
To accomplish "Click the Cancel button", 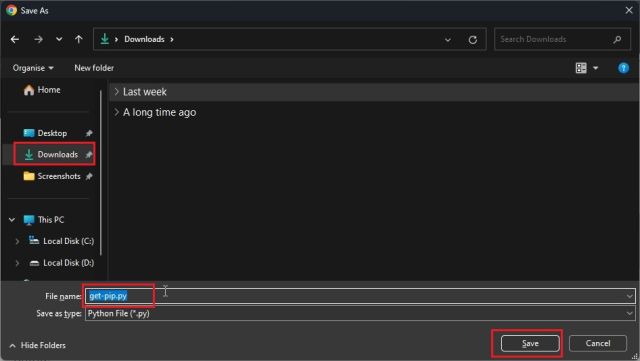I will 598,343.
